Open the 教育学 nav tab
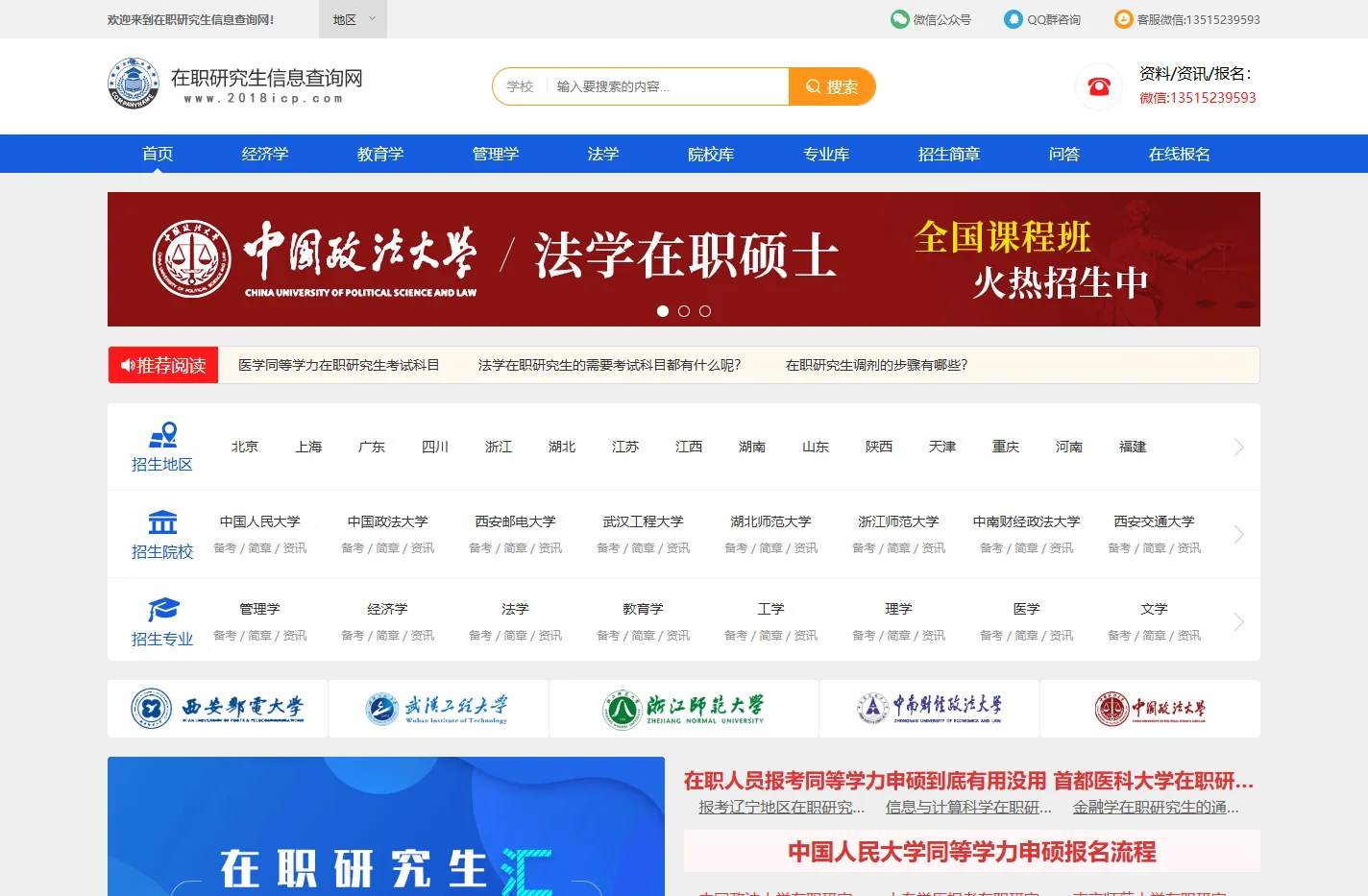The image size is (1368, 896). (x=380, y=154)
